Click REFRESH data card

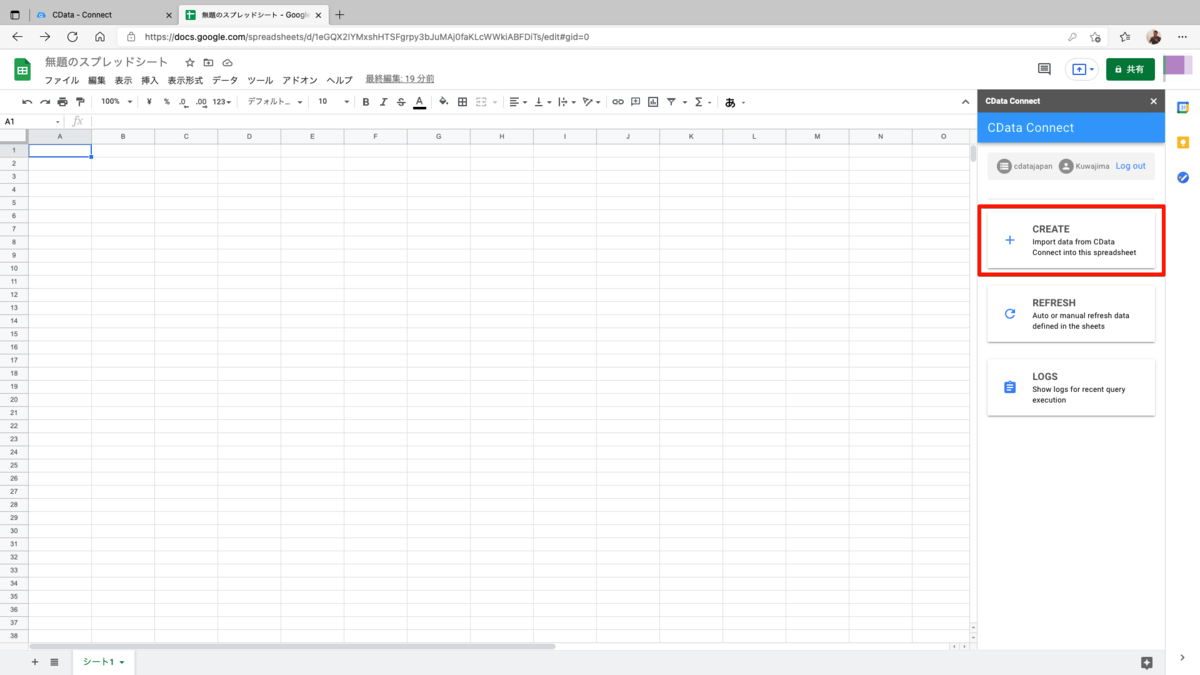(1071, 314)
